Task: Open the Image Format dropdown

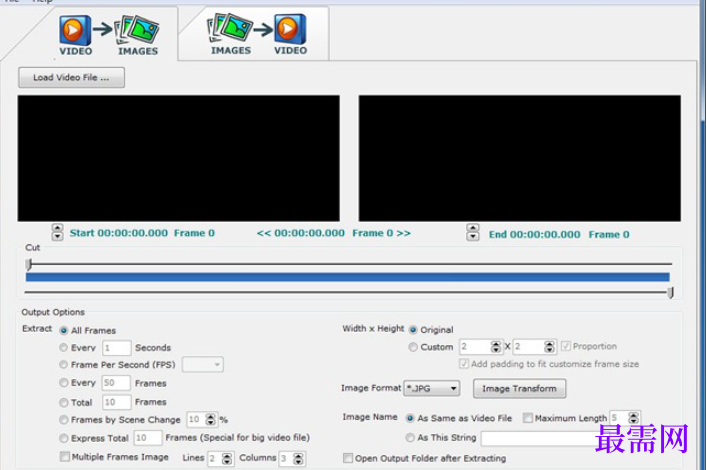Action: pos(432,388)
